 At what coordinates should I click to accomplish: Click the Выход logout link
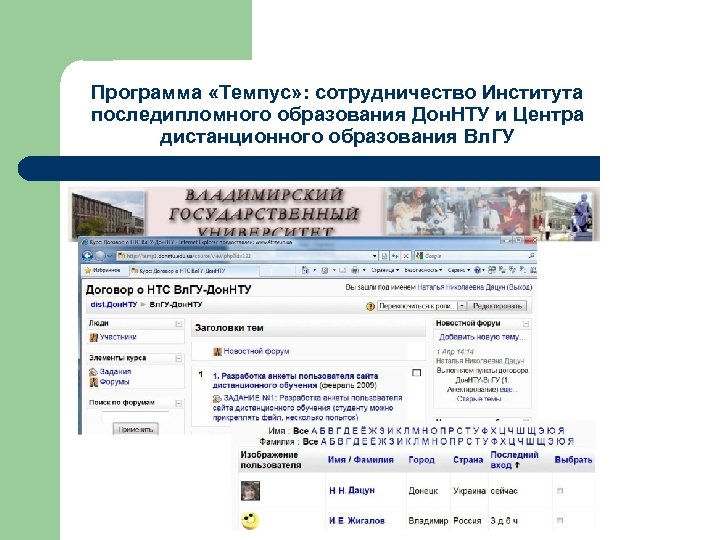(519, 287)
